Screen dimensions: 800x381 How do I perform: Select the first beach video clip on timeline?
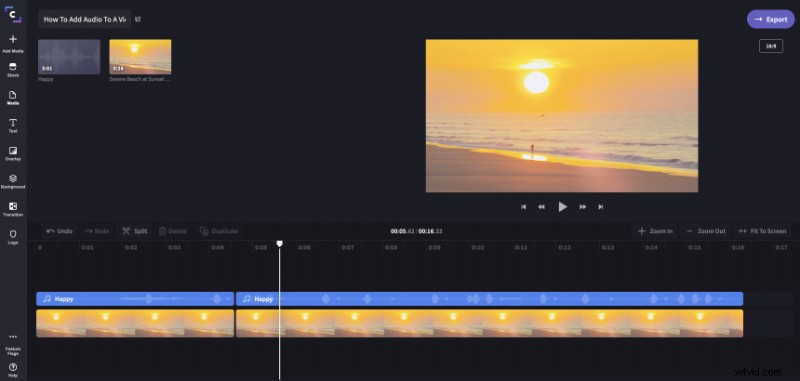(135, 323)
